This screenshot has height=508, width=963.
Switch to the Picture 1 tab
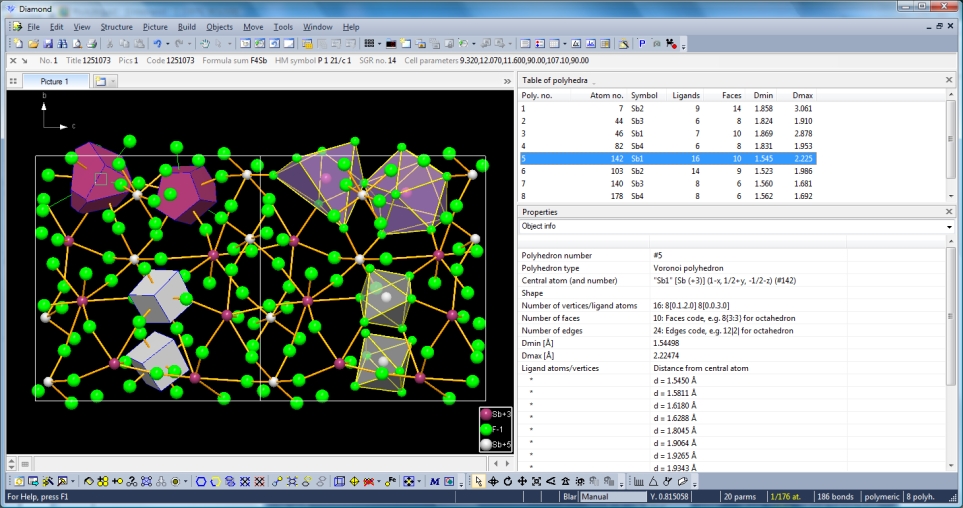pyautogui.click(x=54, y=81)
